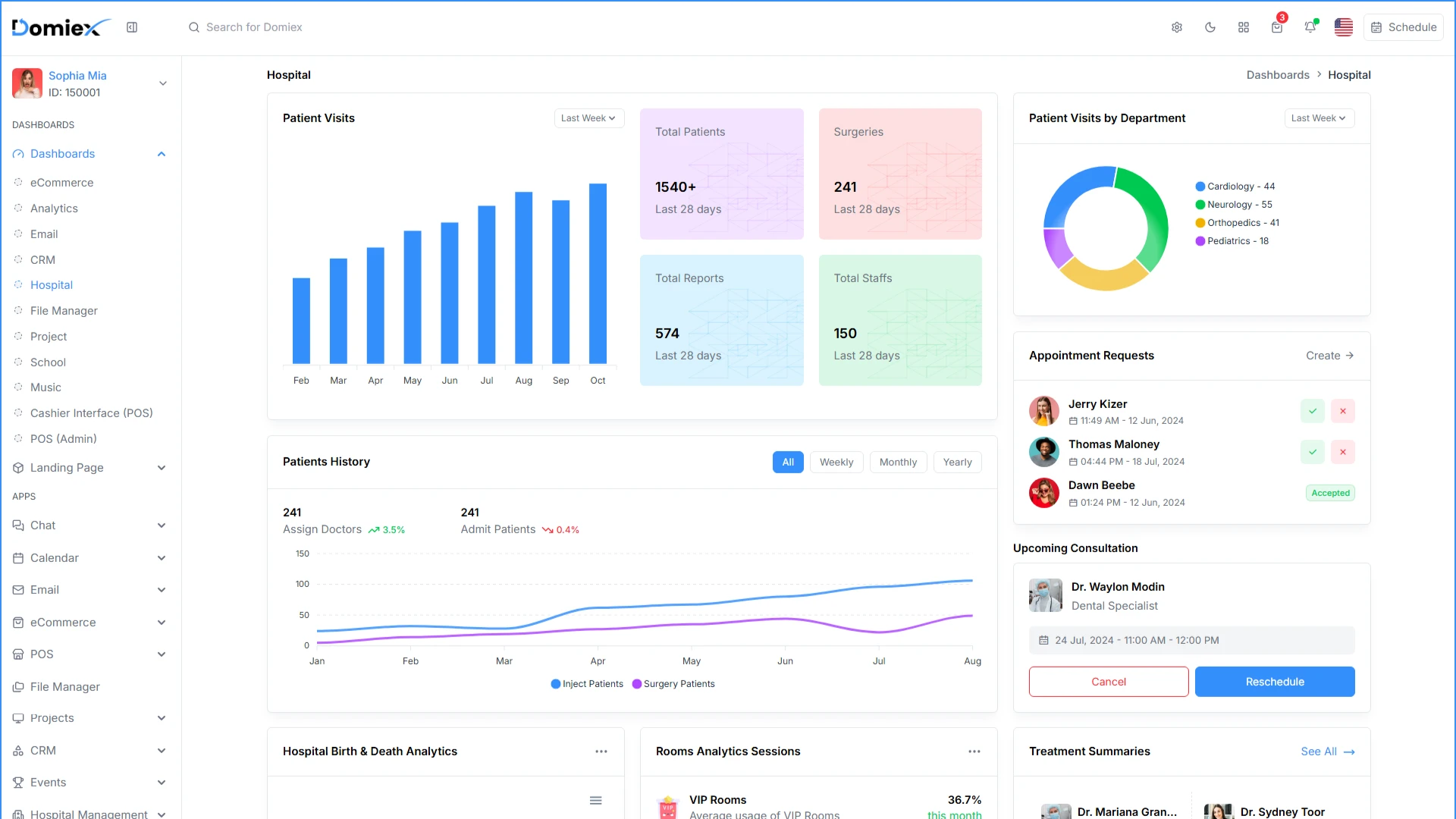Open Patient Visits Last Week dropdown
The height and width of the screenshot is (819, 1456).
pos(588,118)
